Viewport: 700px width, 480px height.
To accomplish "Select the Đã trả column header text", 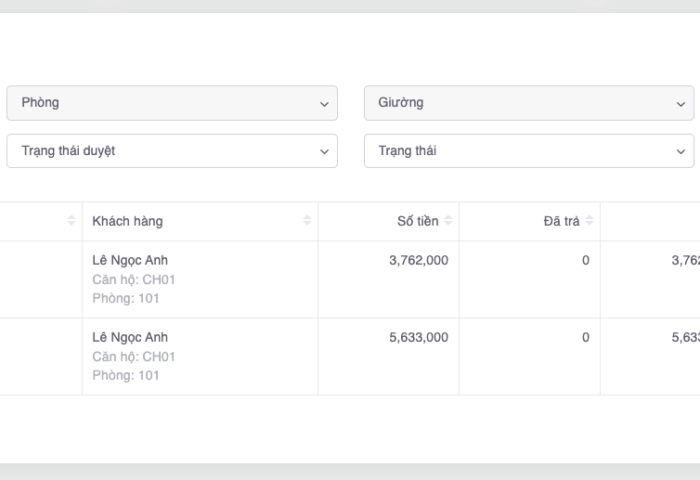I will tap(561, 221).
